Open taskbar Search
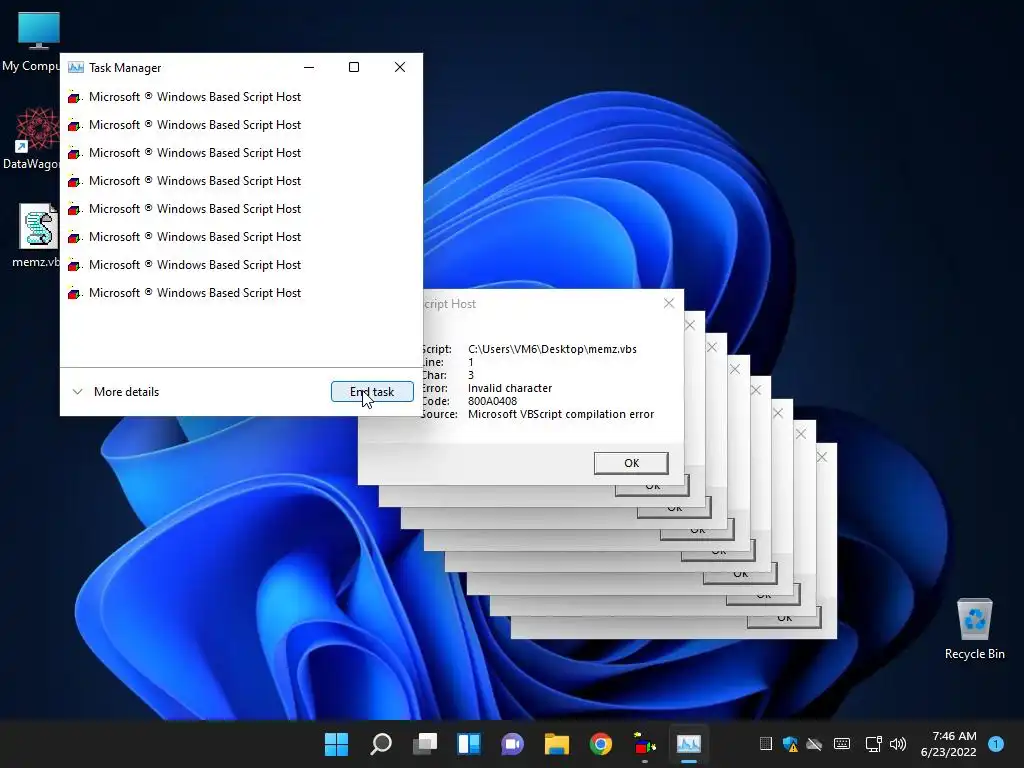The height and width of the screenshot is (768, 1024). tap(381, 744)
